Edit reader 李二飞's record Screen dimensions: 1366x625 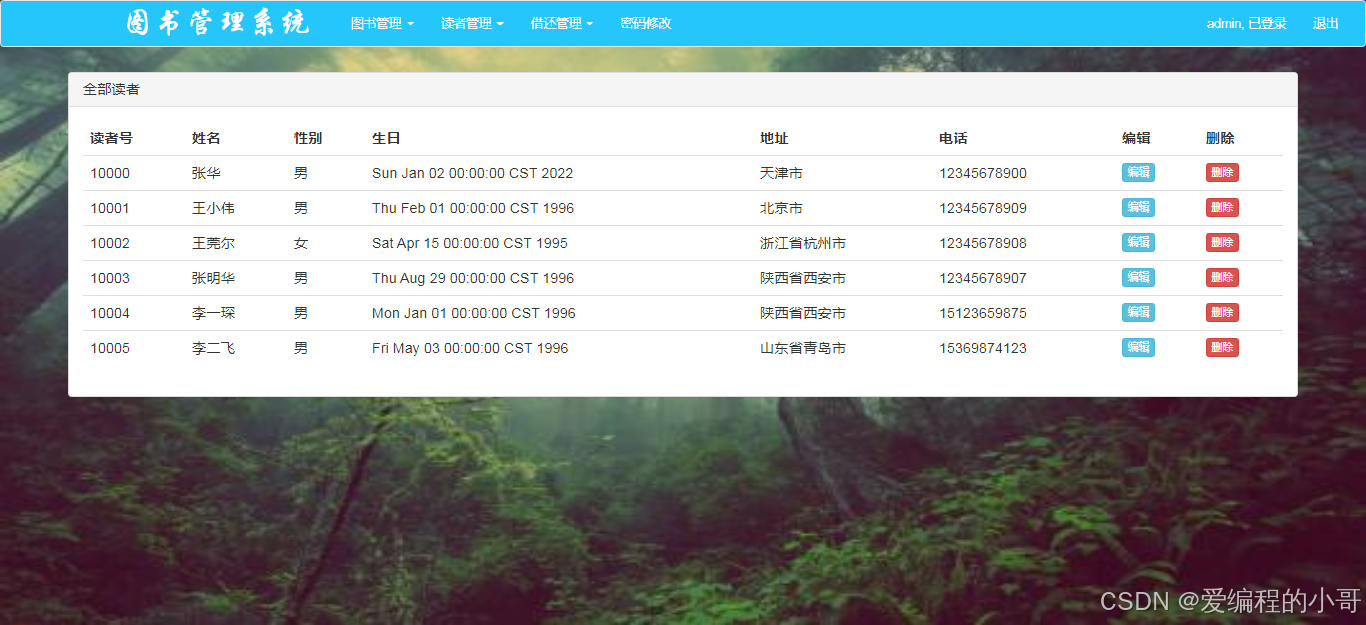1138,347
